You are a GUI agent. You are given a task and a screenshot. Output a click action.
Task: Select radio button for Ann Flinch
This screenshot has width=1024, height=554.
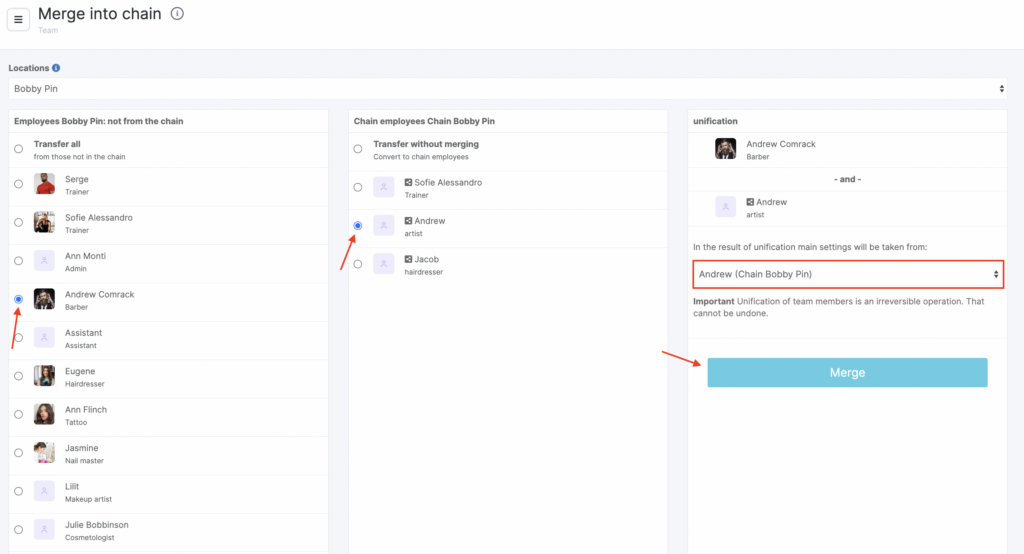[x=18, y=414]
